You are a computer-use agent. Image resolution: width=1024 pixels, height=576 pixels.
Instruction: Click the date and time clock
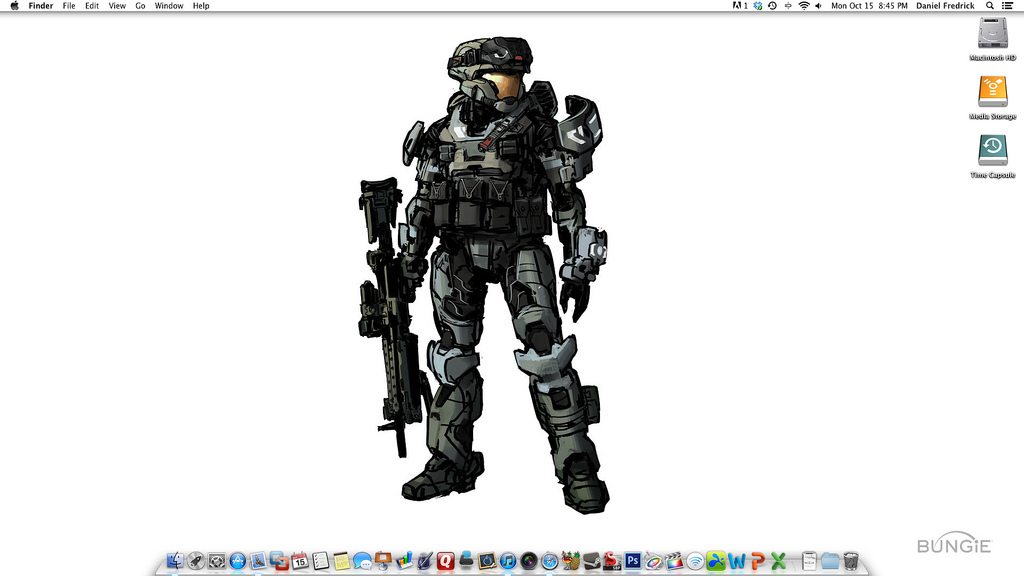click(x=869, y=6)
